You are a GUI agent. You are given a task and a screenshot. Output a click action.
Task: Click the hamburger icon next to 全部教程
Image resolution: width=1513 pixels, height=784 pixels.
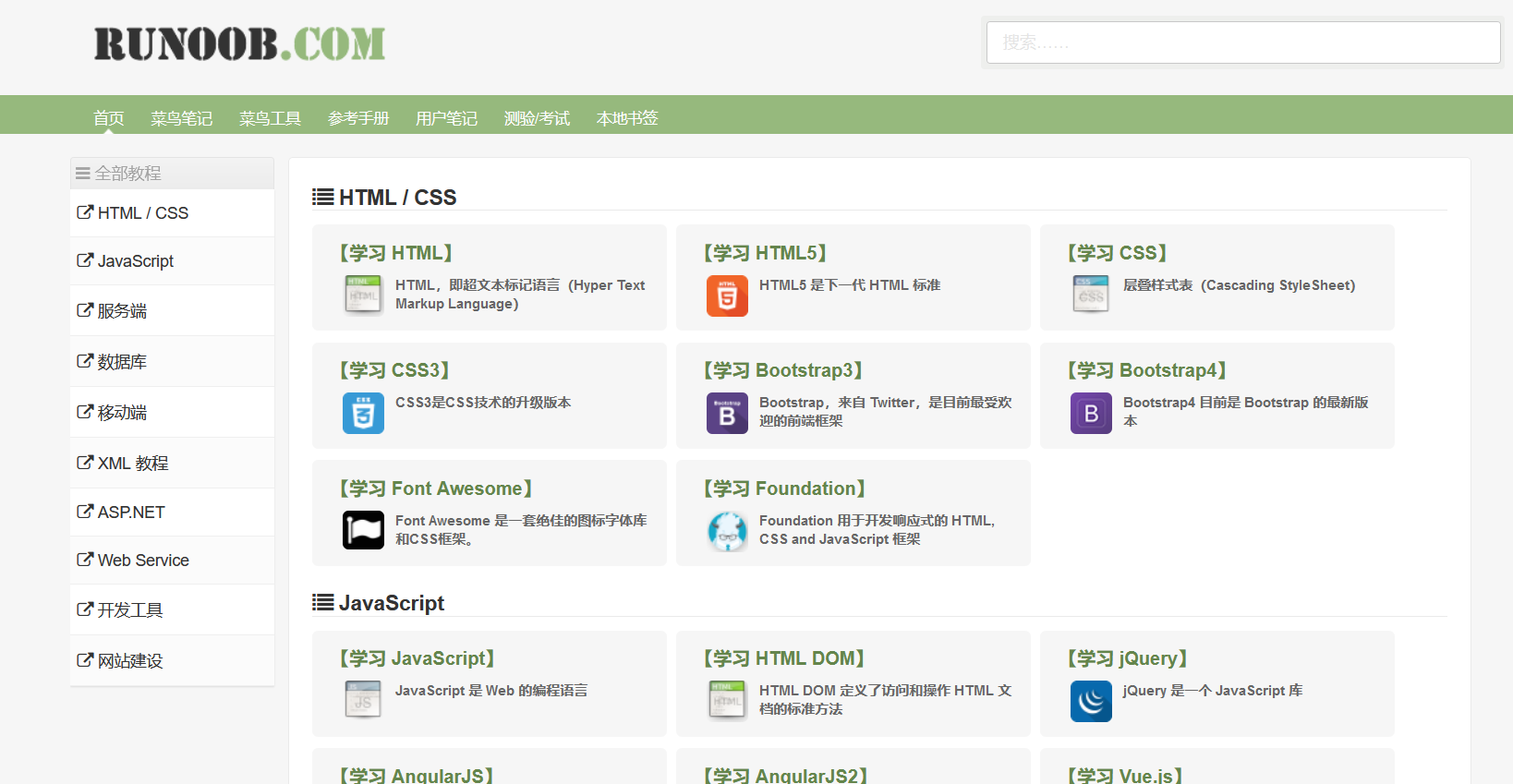tap(83, 174)
